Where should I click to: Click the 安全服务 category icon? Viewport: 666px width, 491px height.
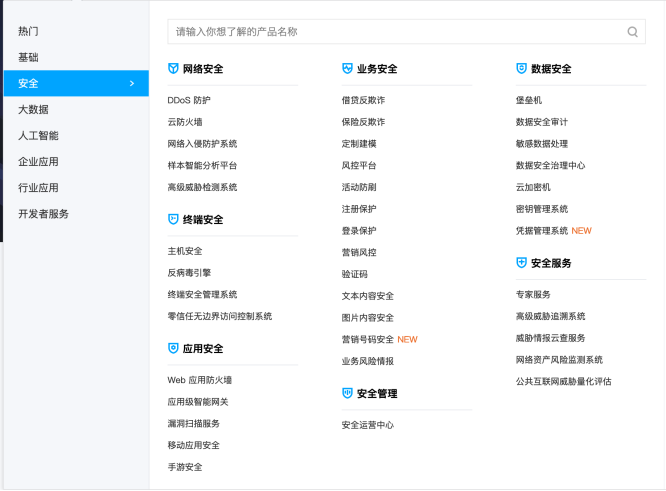tap(521, 263)
